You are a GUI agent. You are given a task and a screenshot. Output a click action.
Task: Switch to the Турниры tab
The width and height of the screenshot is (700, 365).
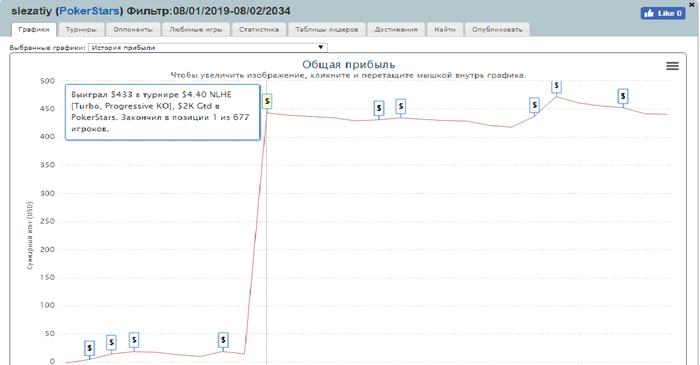pyautogui.click(x=81, y=29)
